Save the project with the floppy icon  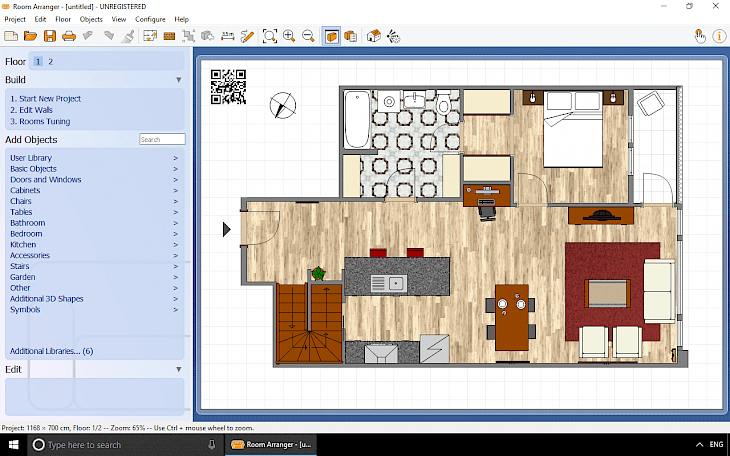coord(50,36)
